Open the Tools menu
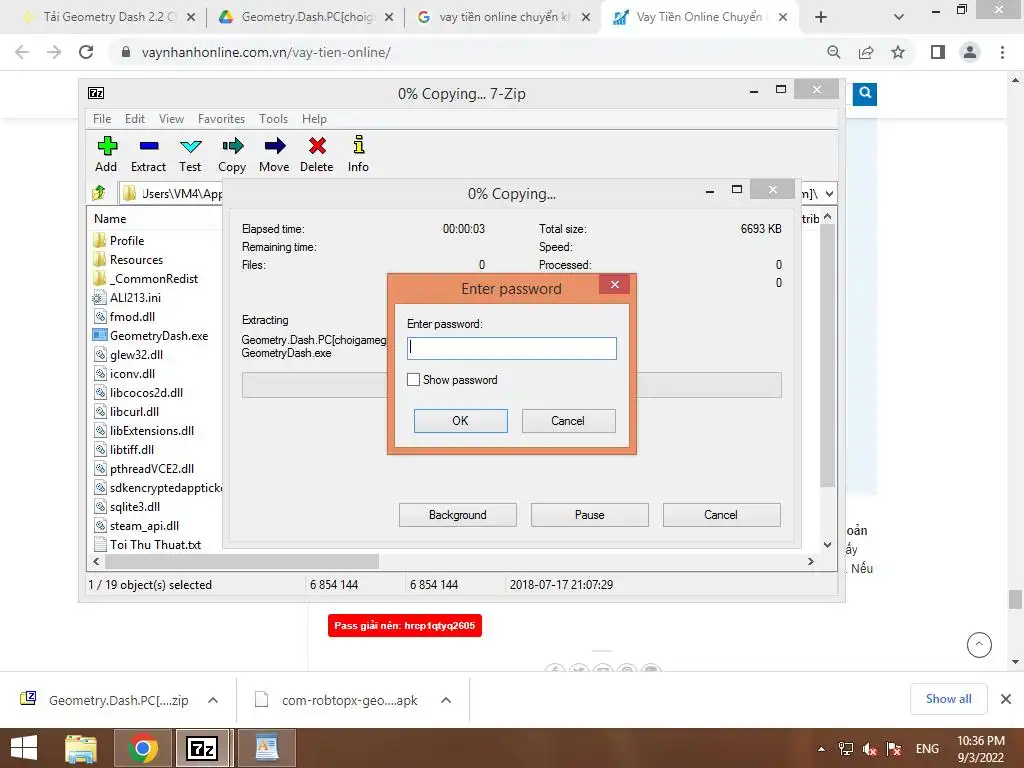 [x=273, y=119]
